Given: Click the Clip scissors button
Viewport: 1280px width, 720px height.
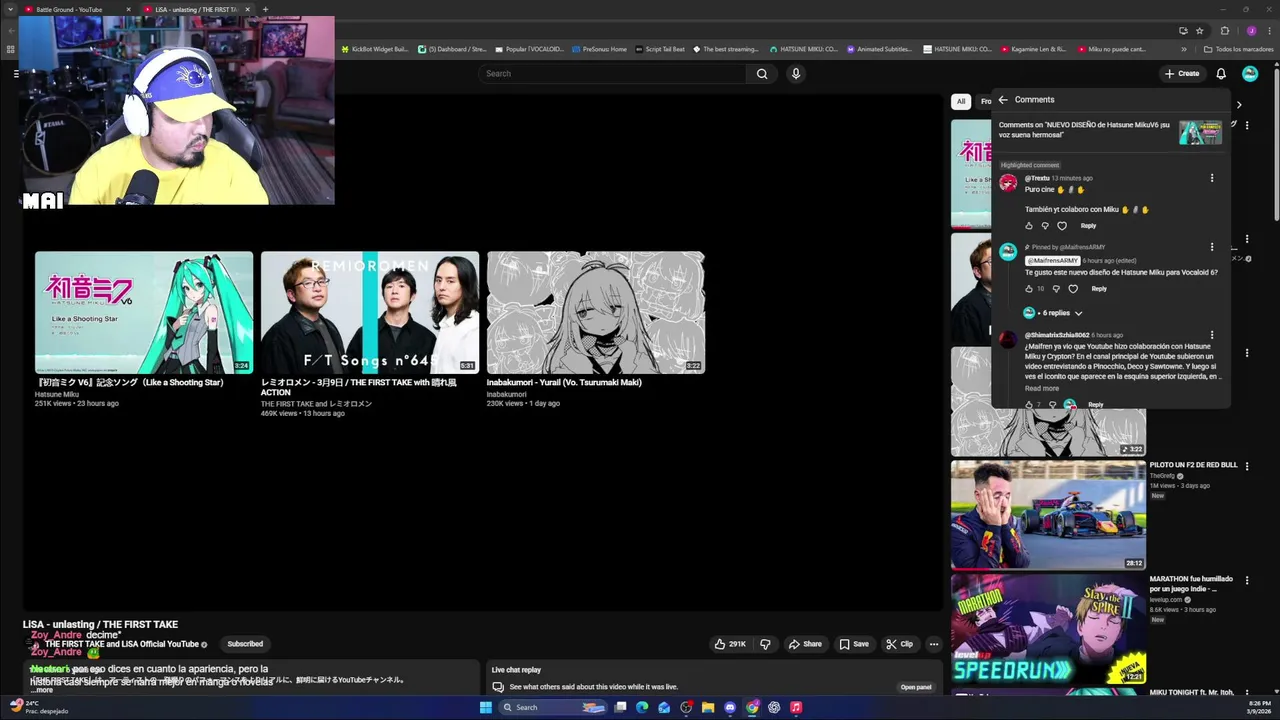Looking at the screenshot, I should point(899,644).
